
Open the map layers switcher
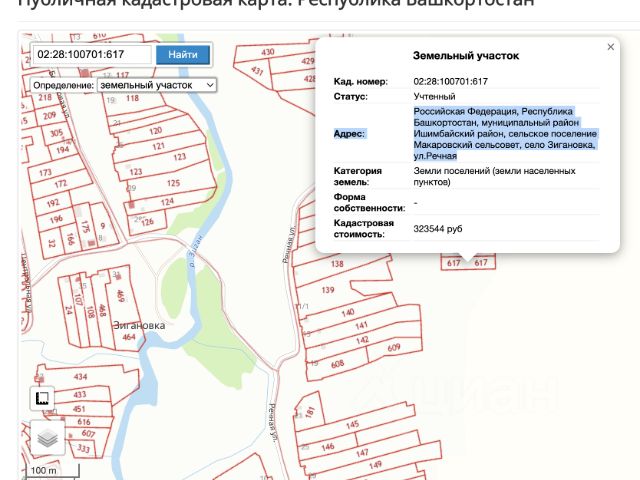[x=48, y=438]
